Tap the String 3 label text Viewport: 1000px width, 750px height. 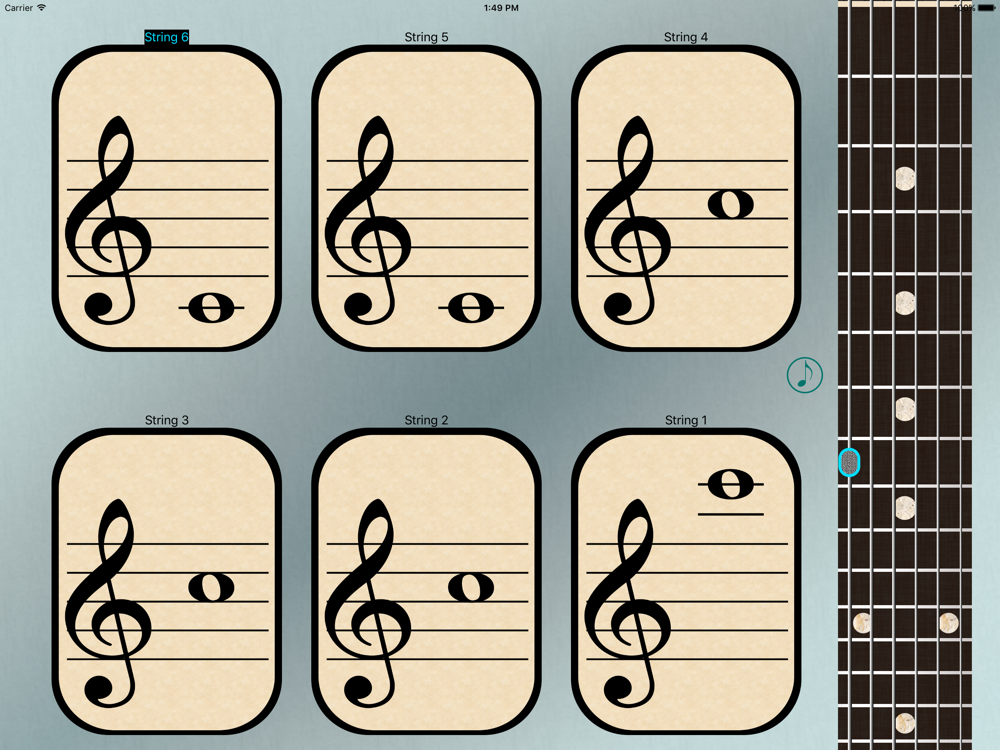[x=166, y=420]
